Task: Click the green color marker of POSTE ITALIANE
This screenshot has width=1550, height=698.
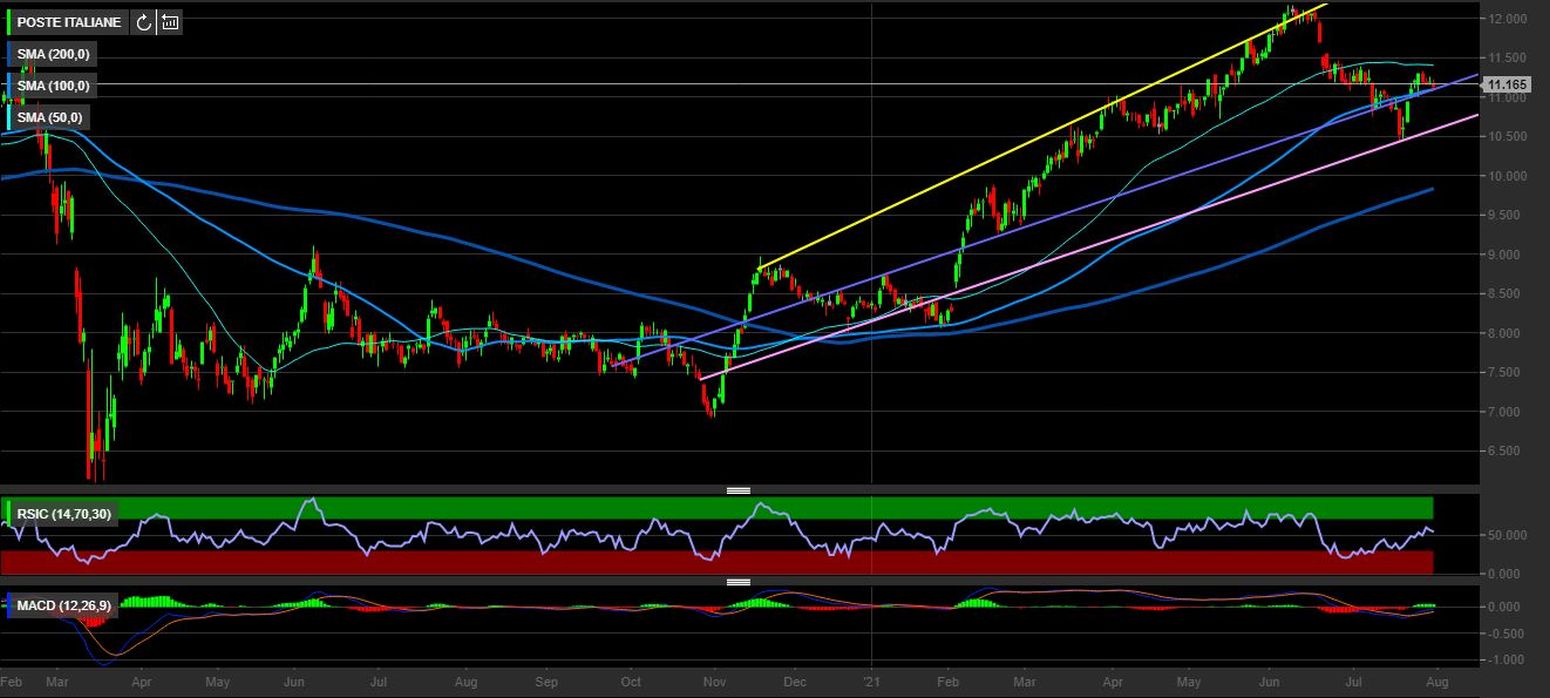Action: pyautogui.click(x=8, y=22)
